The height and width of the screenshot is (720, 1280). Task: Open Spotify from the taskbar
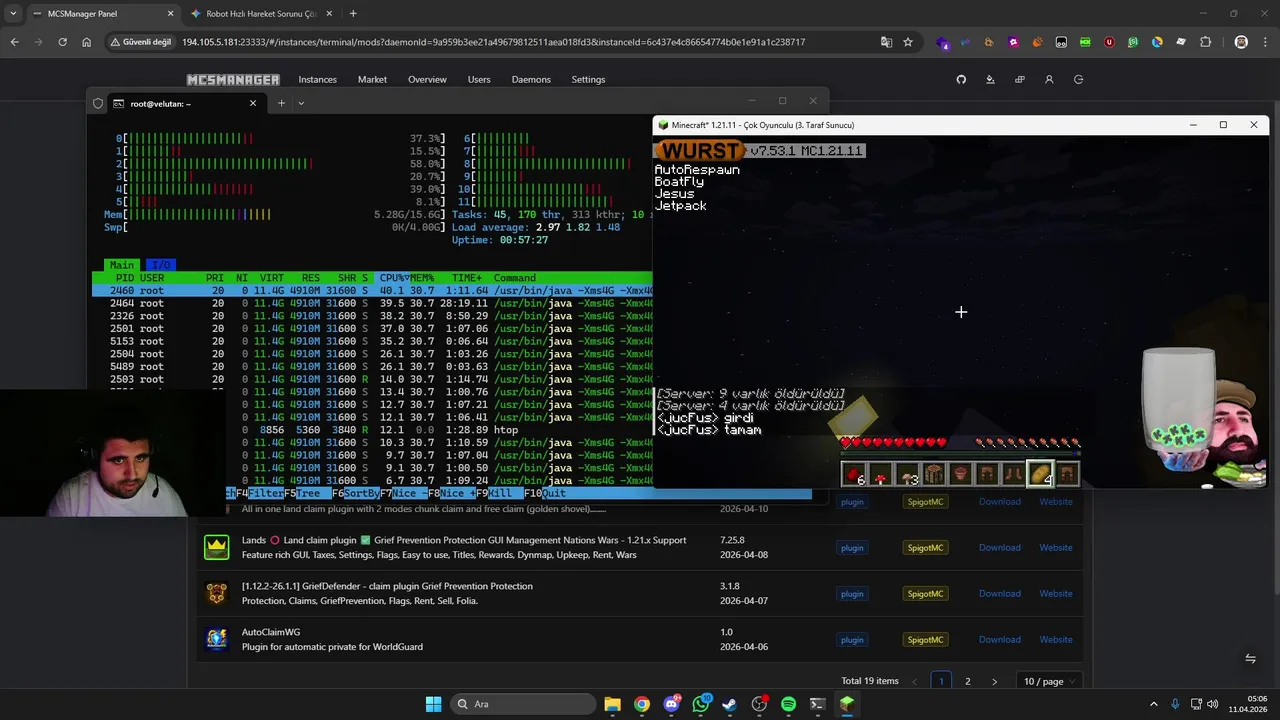[x=788, y=704]
